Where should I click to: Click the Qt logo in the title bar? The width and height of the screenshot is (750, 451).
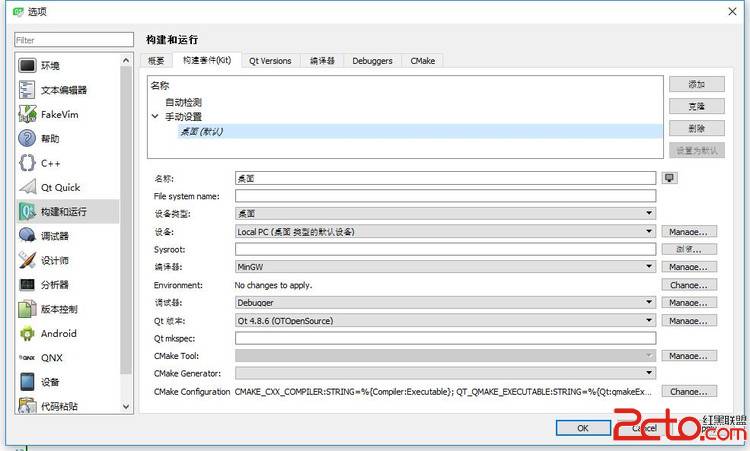click(18, 11)
